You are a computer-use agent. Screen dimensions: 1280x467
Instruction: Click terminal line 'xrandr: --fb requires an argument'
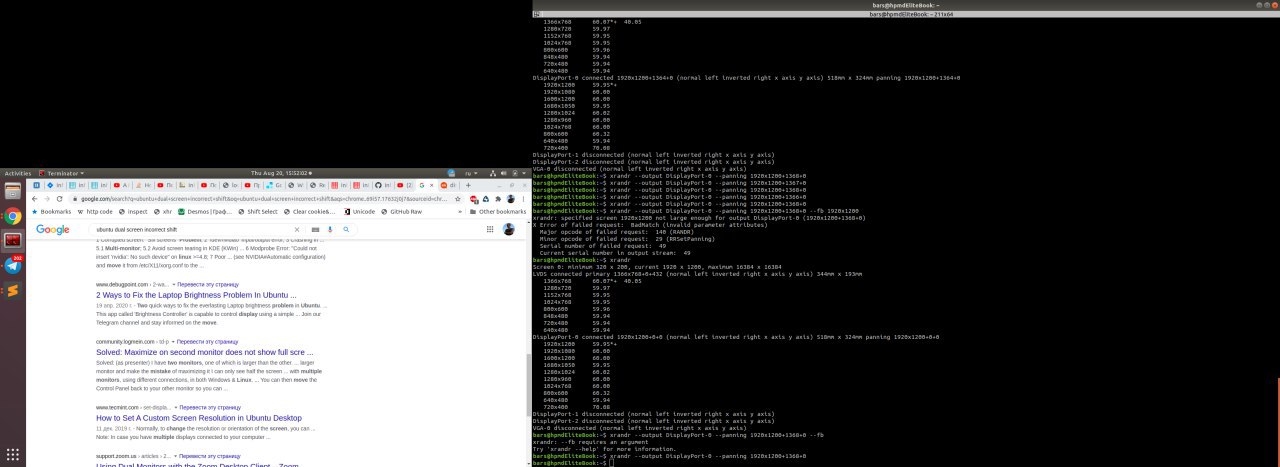pyautogui.click(x=590, y=442)
